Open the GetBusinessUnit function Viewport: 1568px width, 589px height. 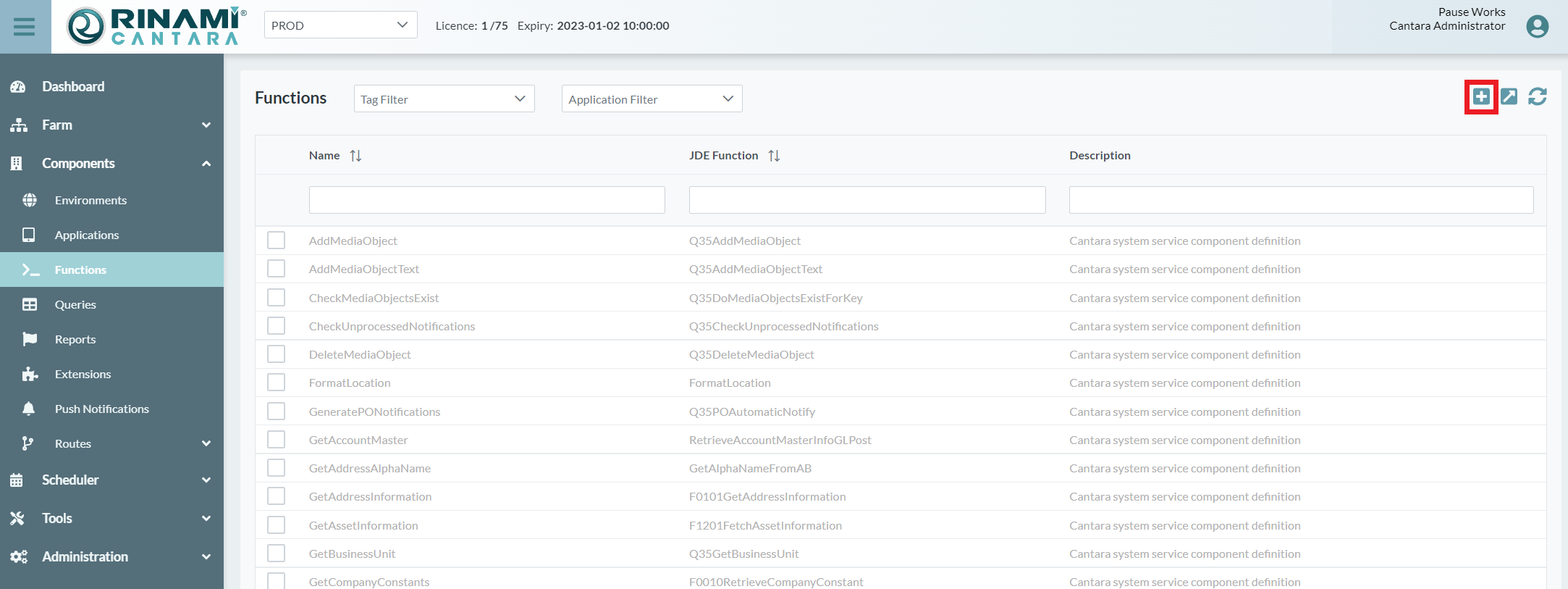[352, 554]
